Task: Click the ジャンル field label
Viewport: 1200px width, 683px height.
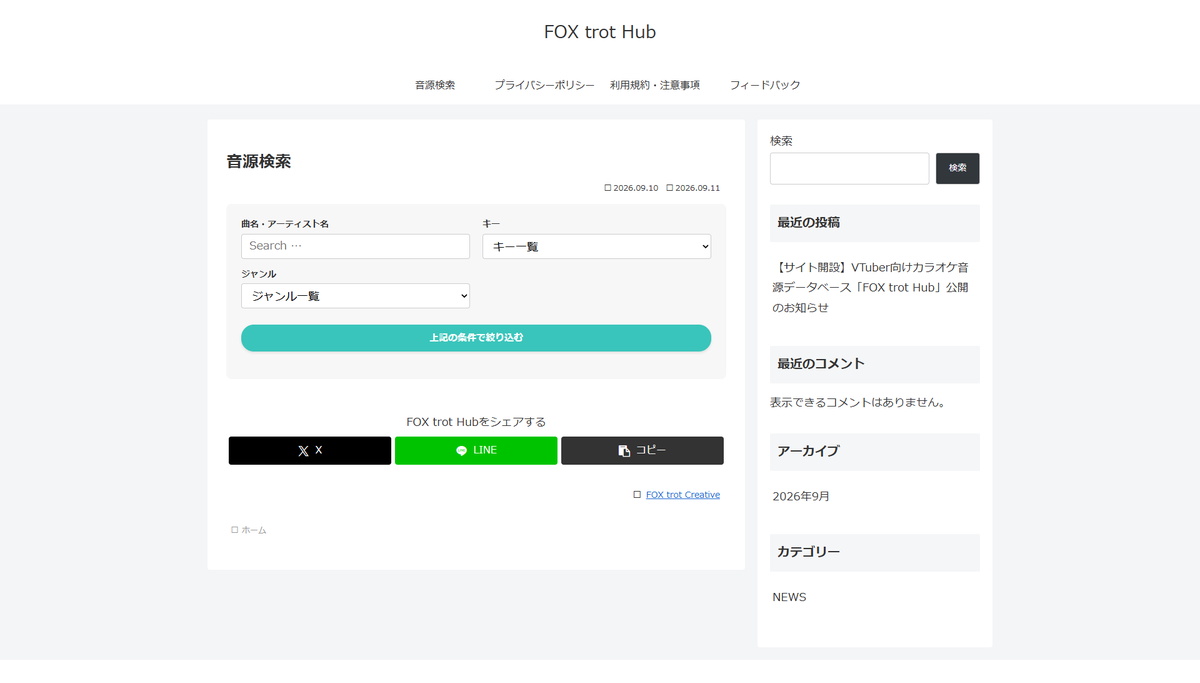Action: click(x=259, y=274)
